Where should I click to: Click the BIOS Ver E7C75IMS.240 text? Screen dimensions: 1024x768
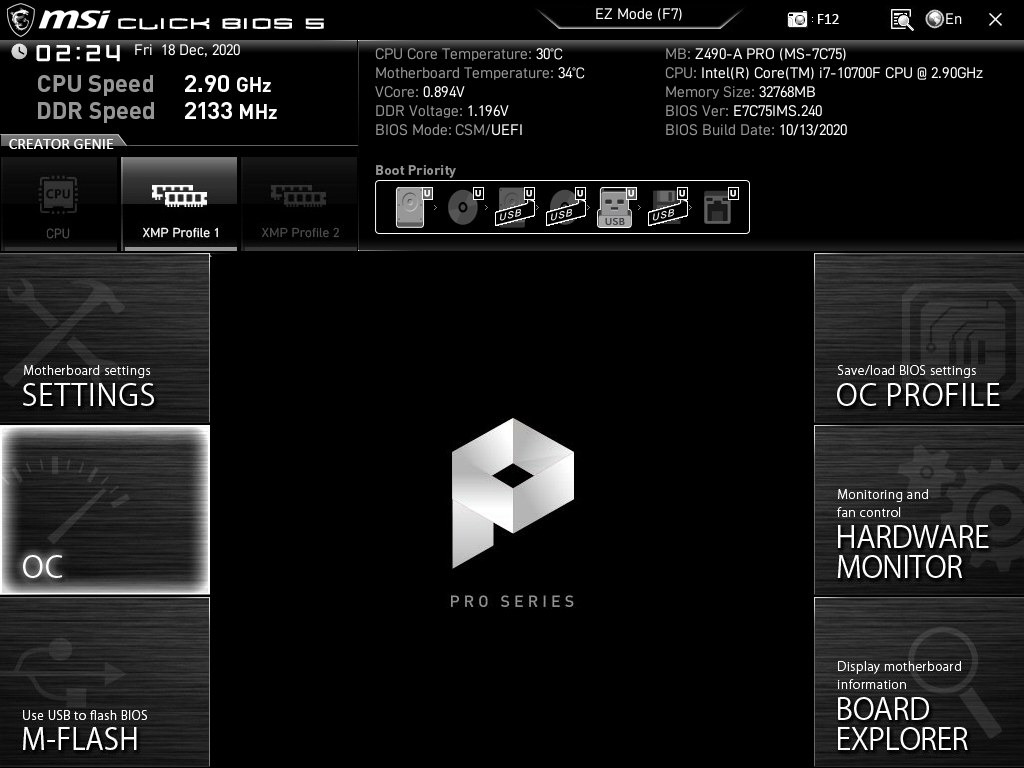744,111
